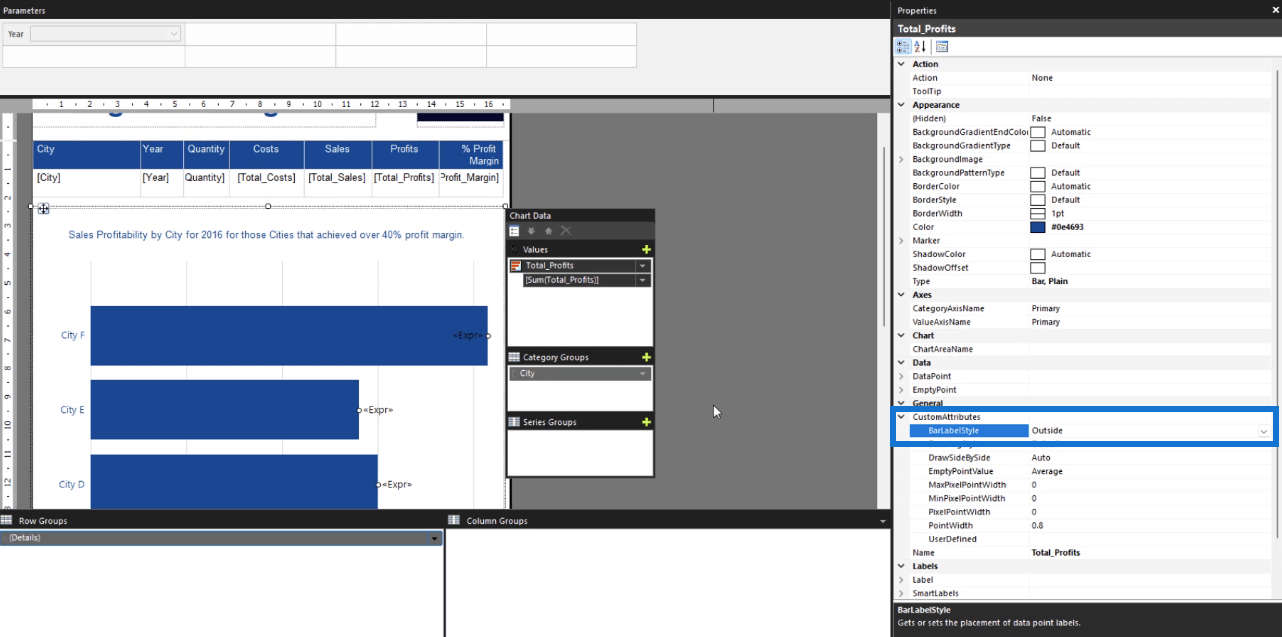Move field up in Chart Data toolbar
The height and width of the screenshot is (637, 1282).
pyautogui.click(x=548, y=231)
